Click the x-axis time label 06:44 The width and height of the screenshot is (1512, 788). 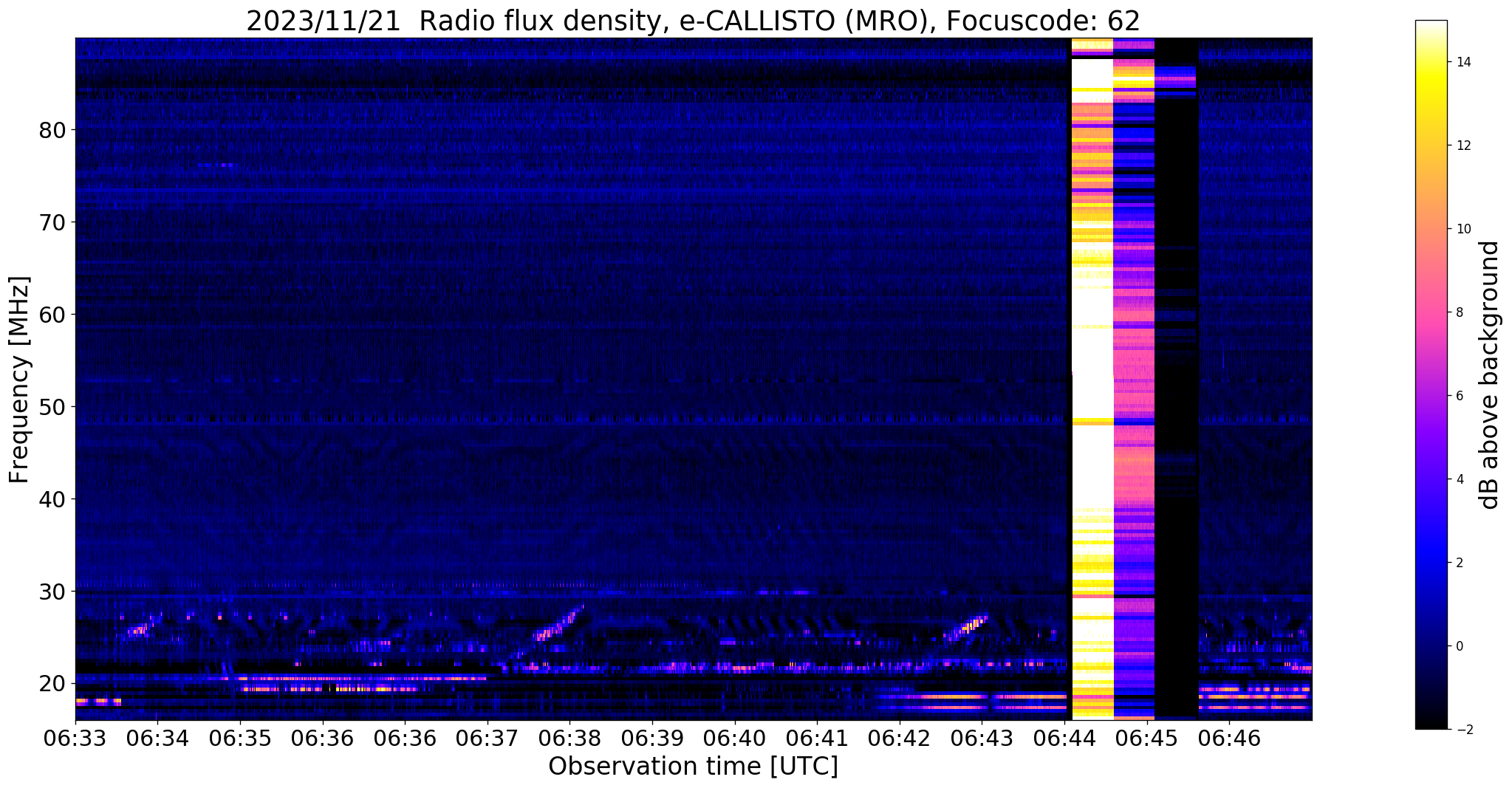(1064, 738)
